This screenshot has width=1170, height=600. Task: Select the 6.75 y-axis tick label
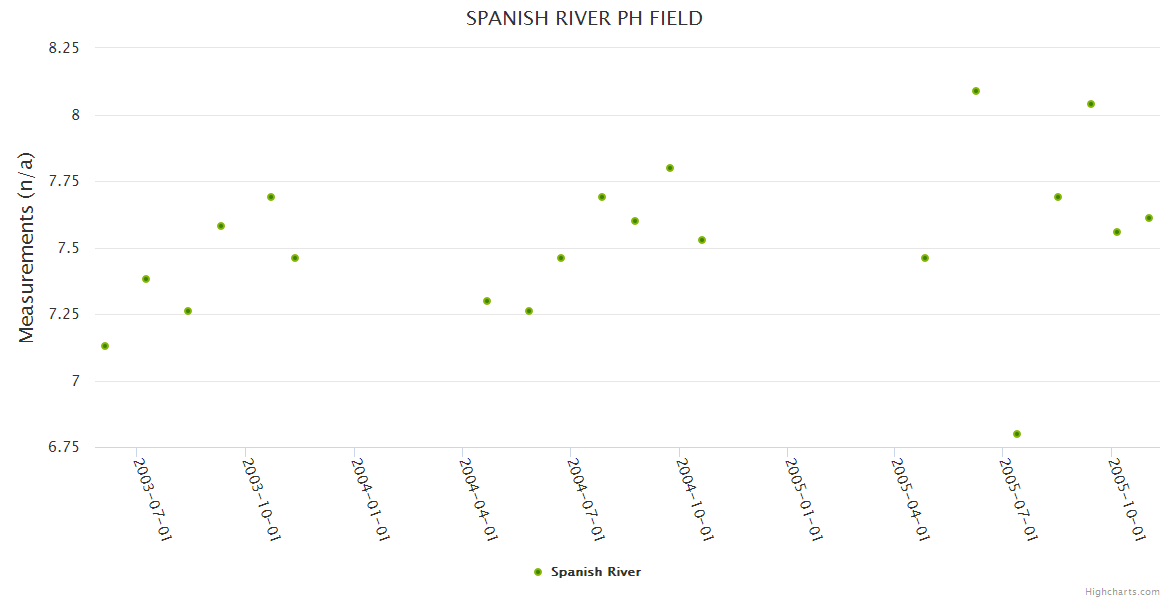coord(64,447)
